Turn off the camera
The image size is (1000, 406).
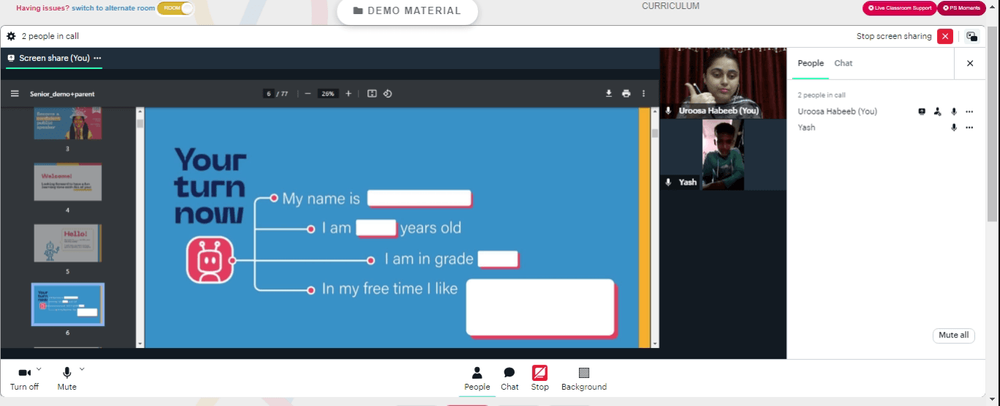tap(24, 379)
